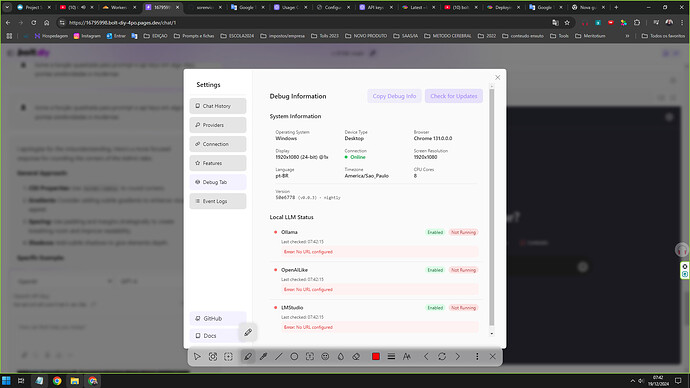Image resolution: width=690 pixels, height=388 pixels.
Task: Open Features settings tab
Action: [218, 163]
